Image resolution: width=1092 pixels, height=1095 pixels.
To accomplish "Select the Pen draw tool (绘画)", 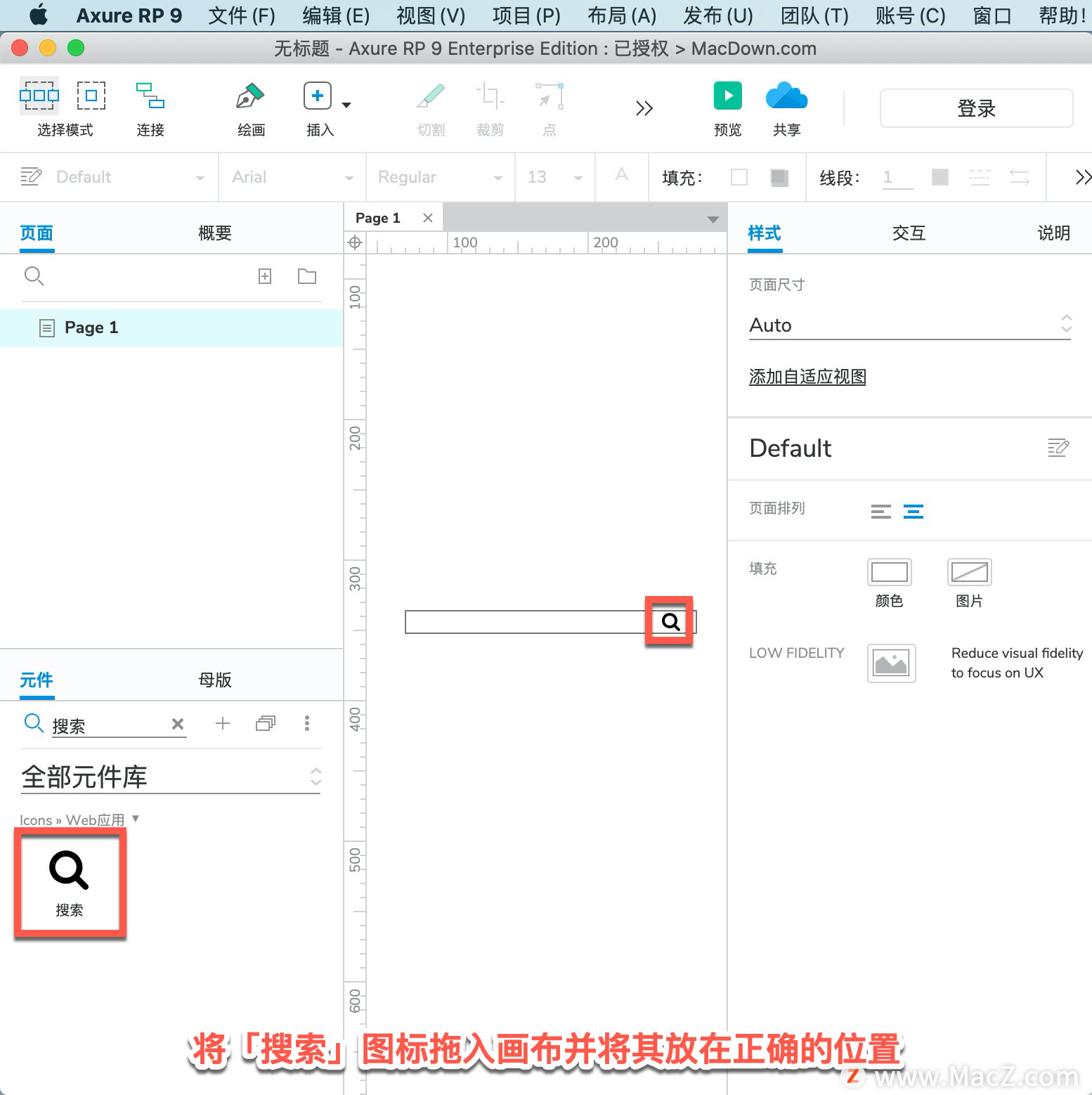I will 250,96.
